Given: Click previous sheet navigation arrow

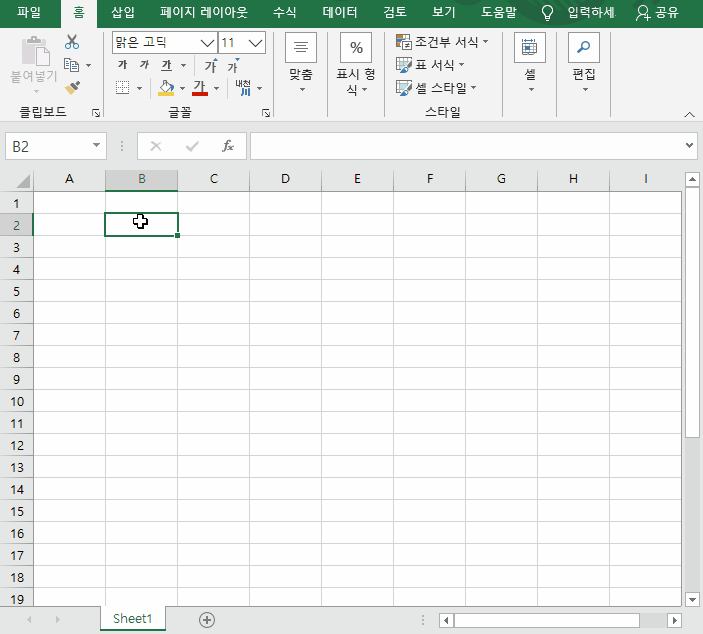Looking at the screenshot, I should (30, 620).
